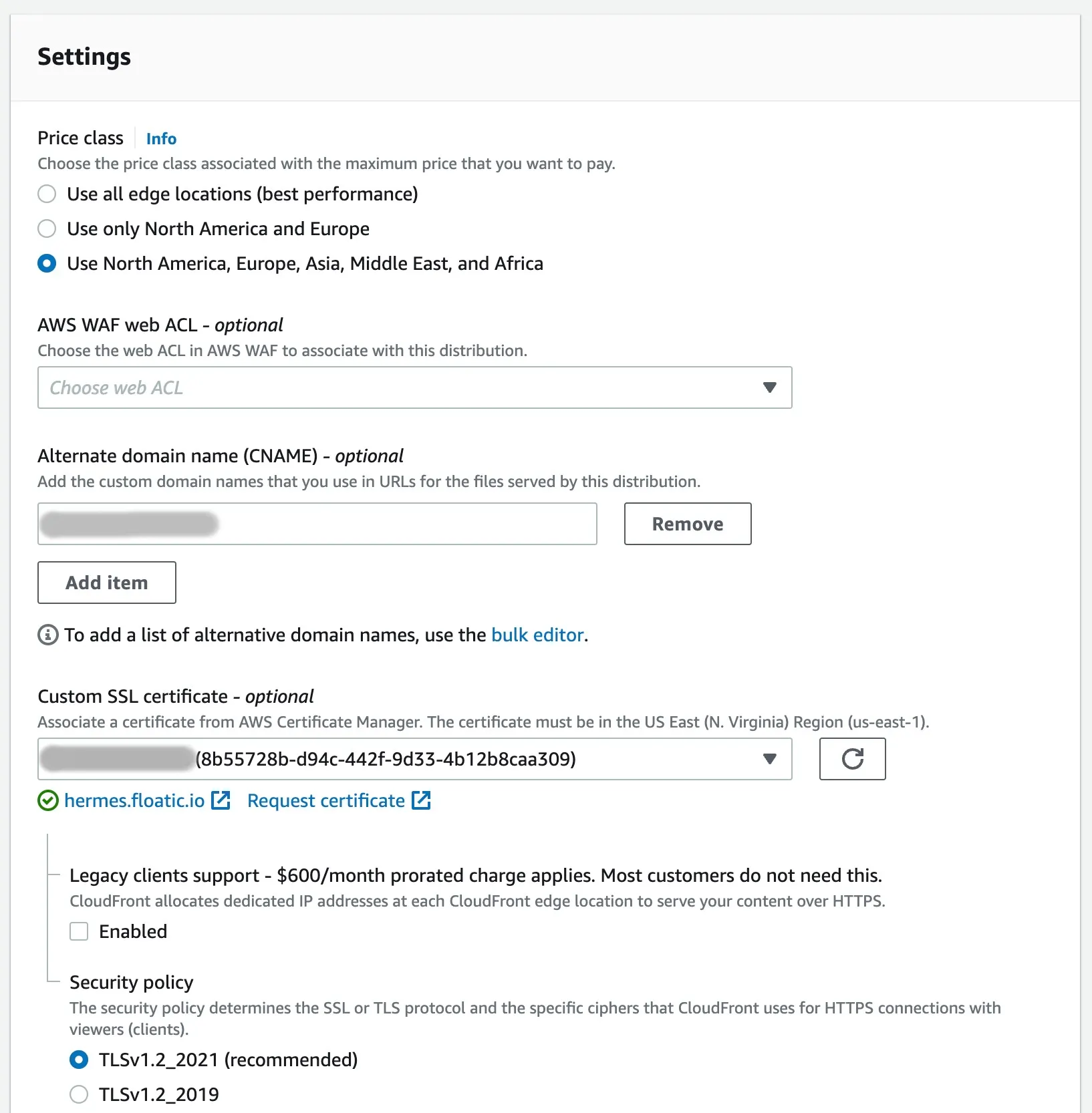This screenshot has height=1113, width=1092.
Task: Choose North America, Europe, Asia, Middle East, Africa option
Action: point(47,264)
